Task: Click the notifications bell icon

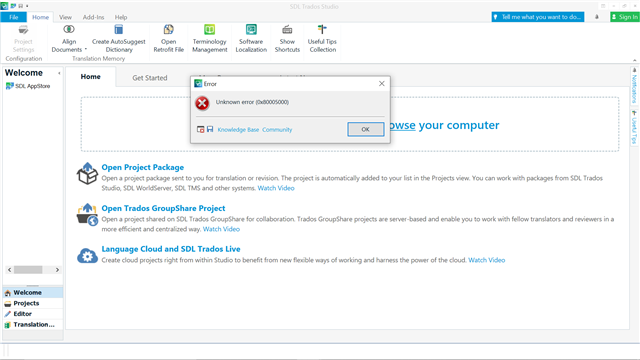Action: pyautogui.click(x=597, y=17)
